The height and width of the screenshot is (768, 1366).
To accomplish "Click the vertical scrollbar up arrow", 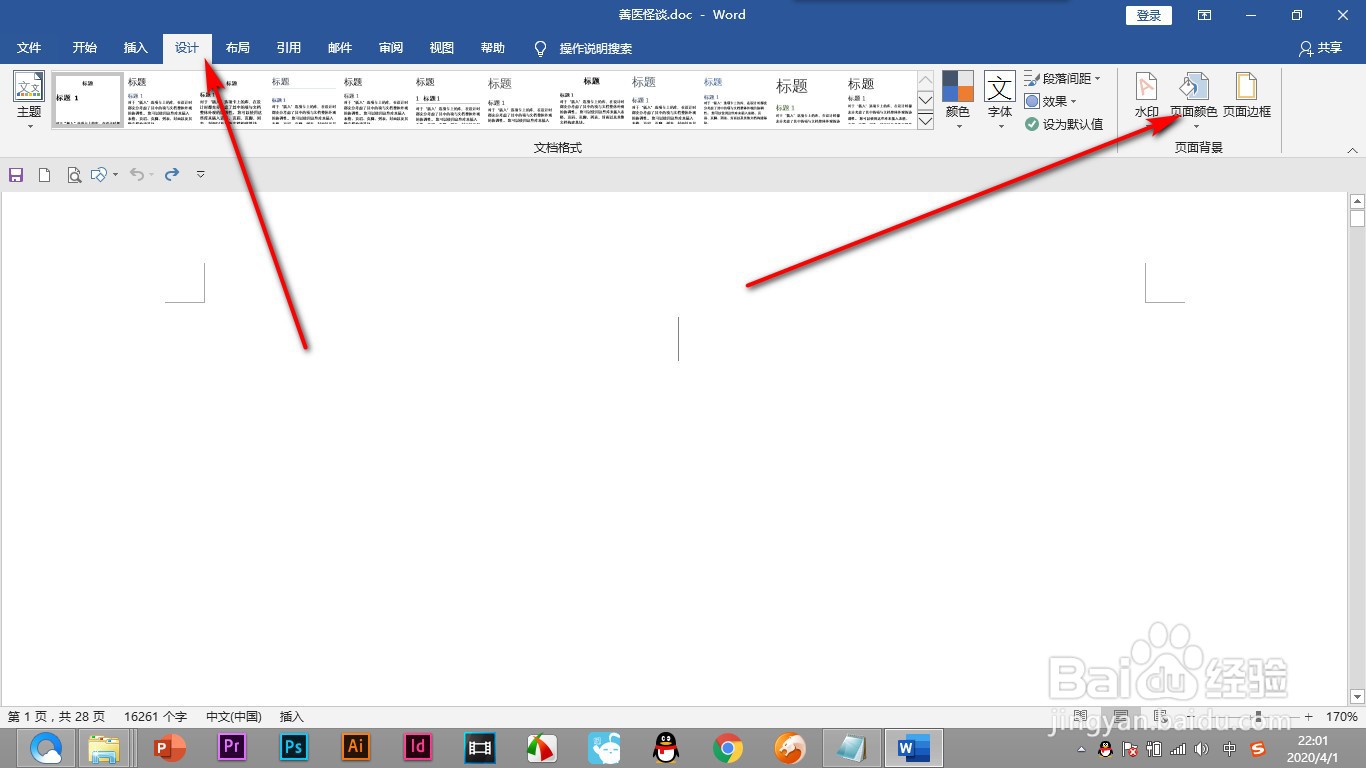I will 1357,201.
